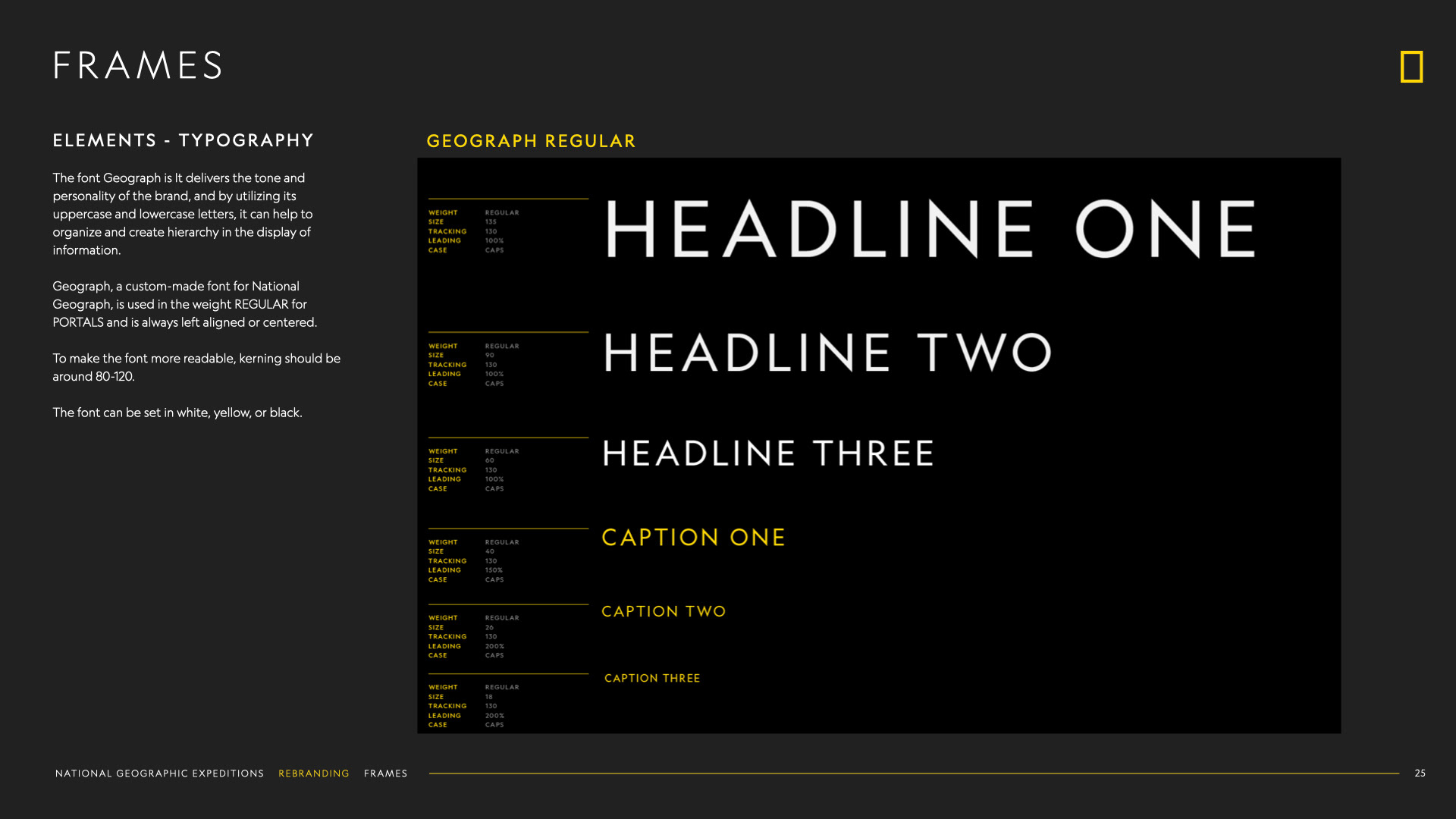Click the CAPTION ONE yellow text
The image size is (1456, 819).
tap(693, 538)
